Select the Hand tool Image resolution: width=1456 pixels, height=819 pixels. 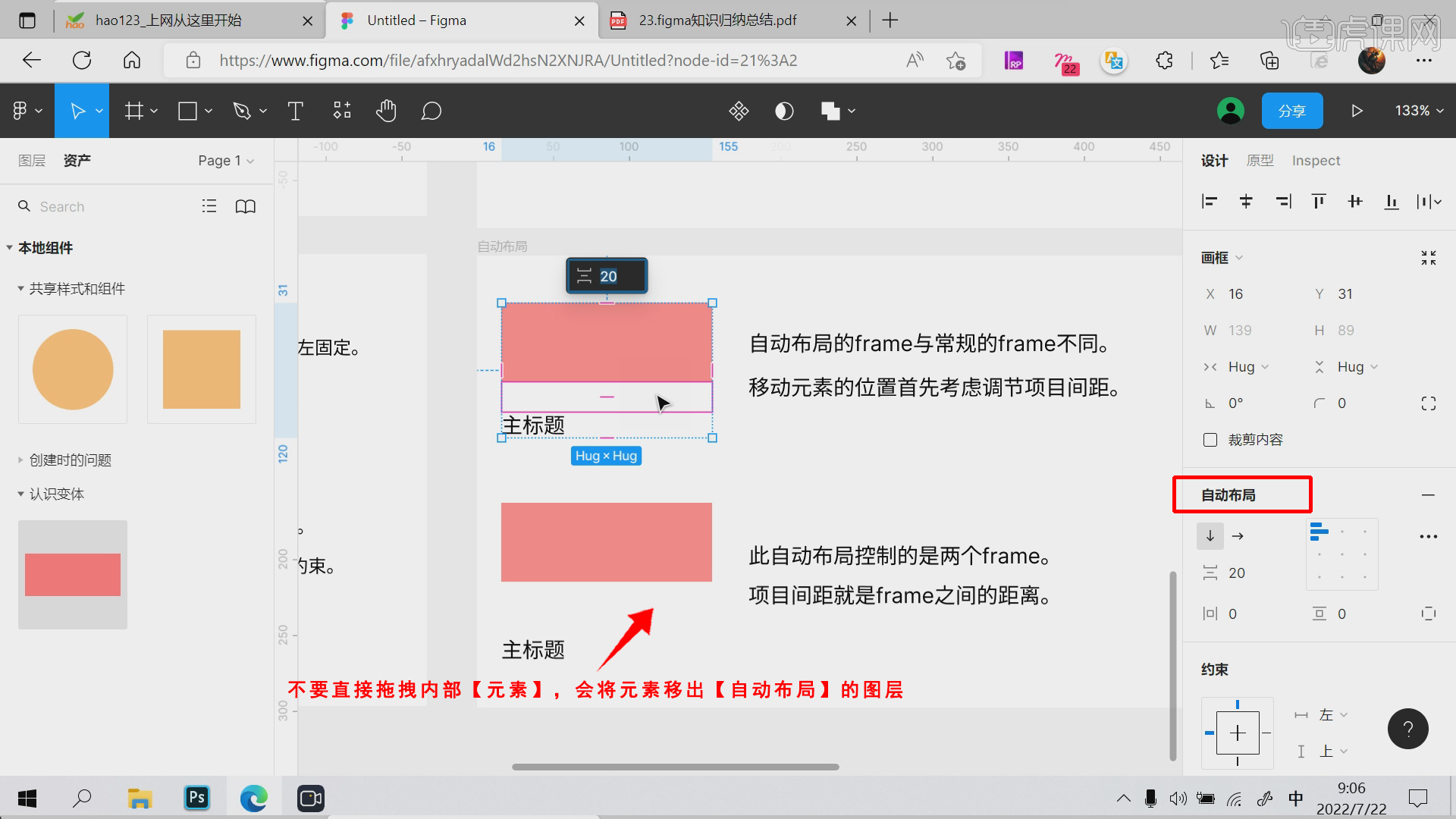387,111
